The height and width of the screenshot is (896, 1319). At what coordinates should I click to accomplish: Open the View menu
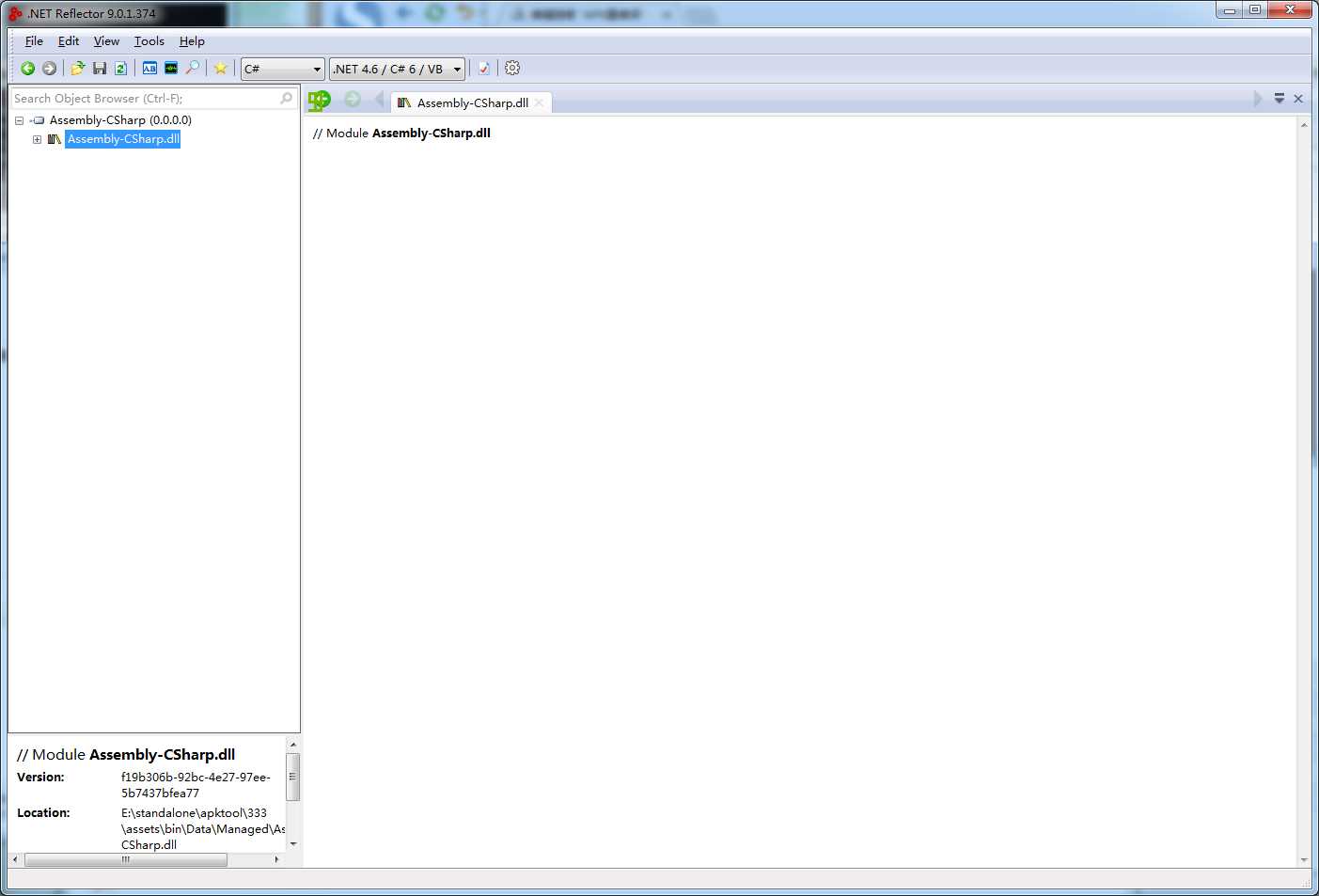coord(106,41)
